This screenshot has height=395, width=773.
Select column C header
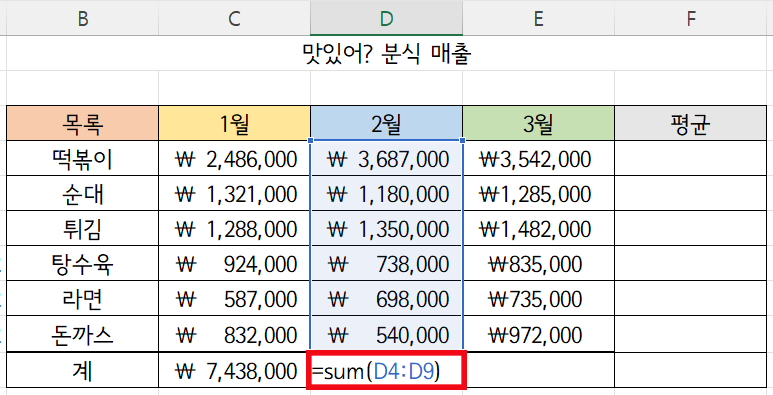(234, 18)
